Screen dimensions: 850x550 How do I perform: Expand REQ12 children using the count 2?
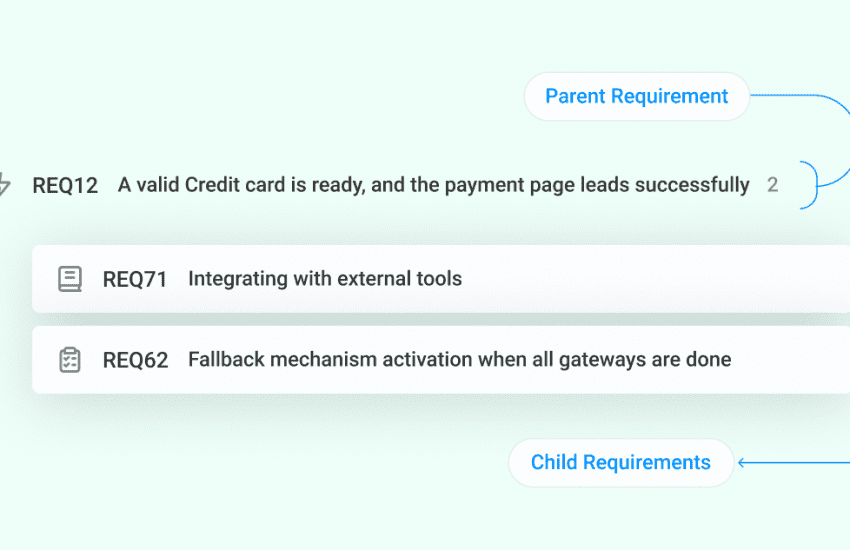(x=772, y=185)
